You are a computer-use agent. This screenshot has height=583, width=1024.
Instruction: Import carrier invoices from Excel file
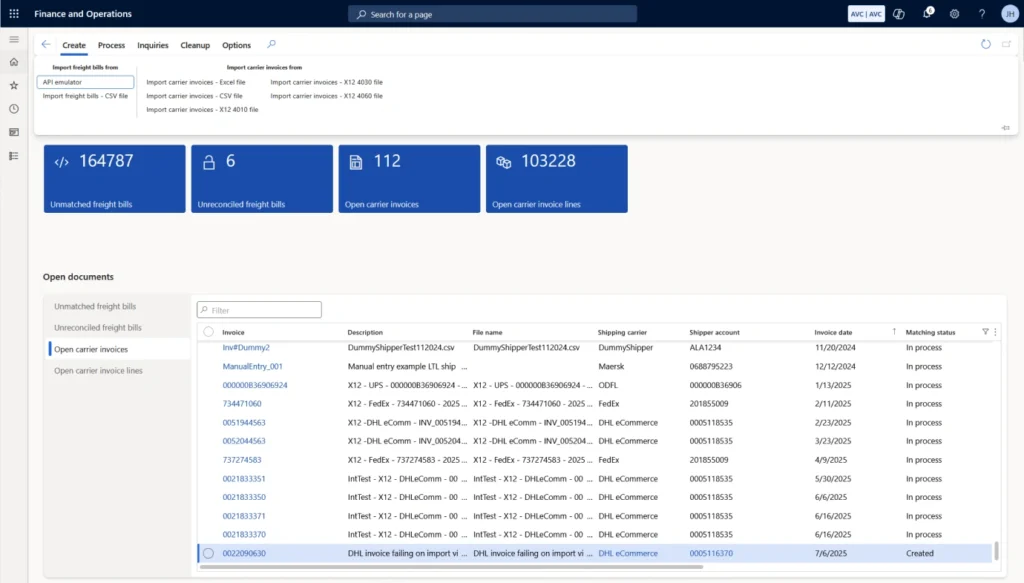coord(196,82)
